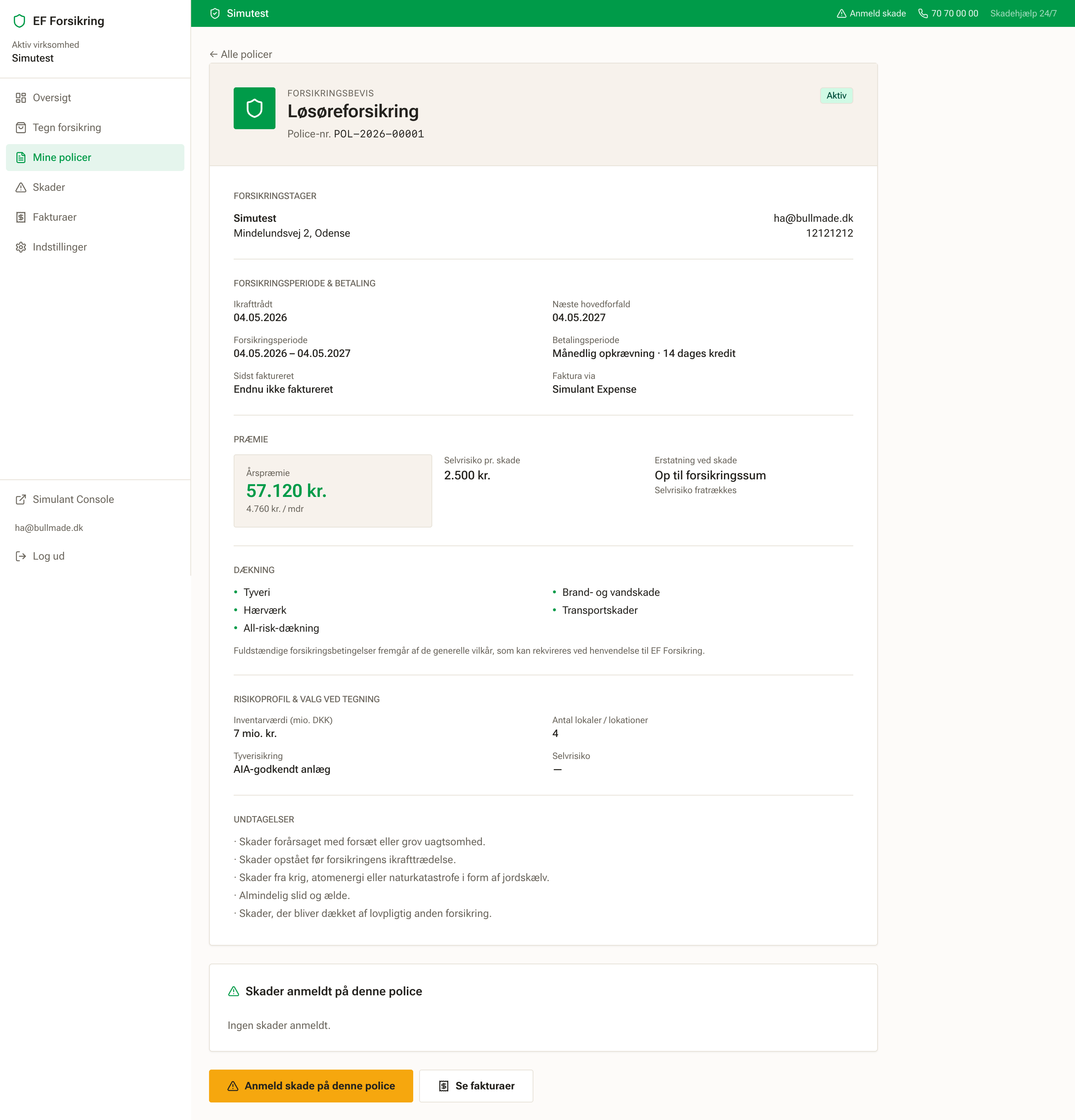The image size is (1075, 1120).
Task: Click the Simutest active company name in sidebar
Action: tap(32, 58)
